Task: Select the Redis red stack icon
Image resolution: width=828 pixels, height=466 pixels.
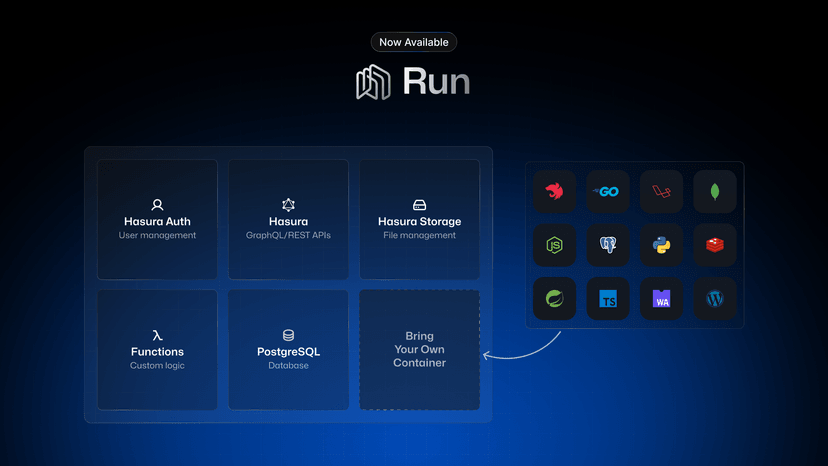Action: tap(715, 245)
